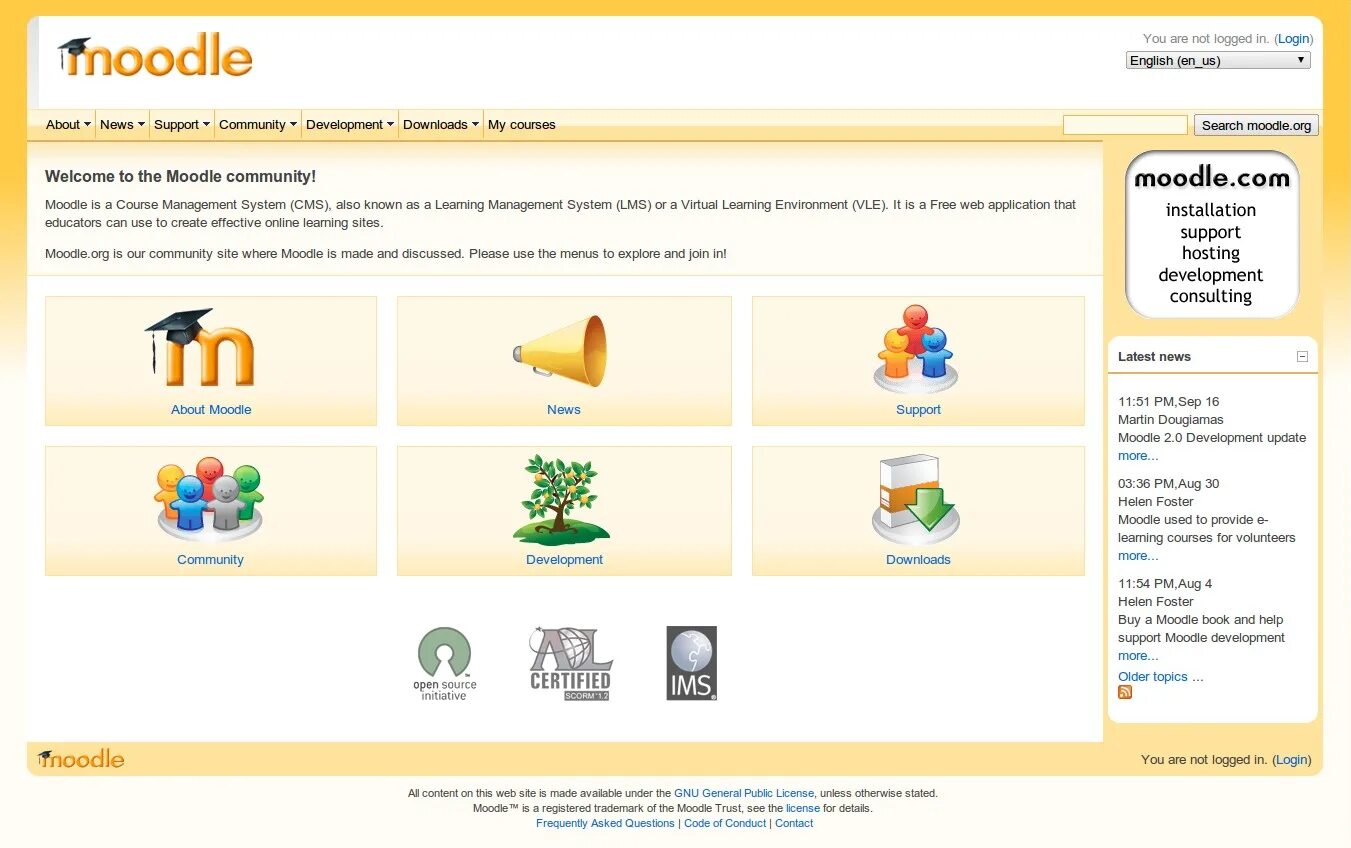The height and width of the screenshot is (848, 1351).
Task: Expand the About menu
Action: (68, 124)
